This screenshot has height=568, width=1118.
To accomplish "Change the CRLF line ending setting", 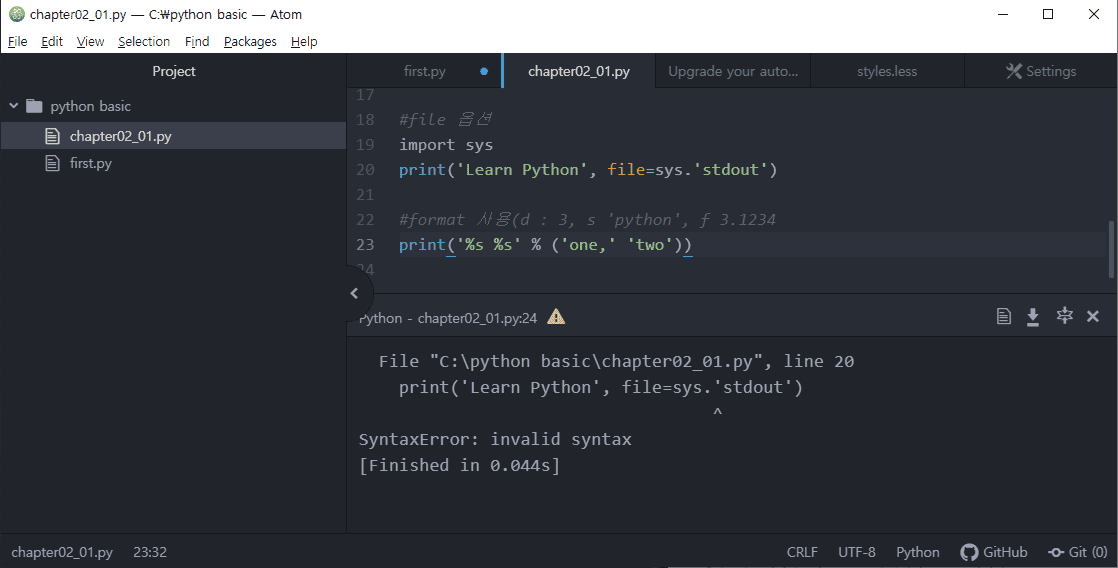I will (802, 552).
